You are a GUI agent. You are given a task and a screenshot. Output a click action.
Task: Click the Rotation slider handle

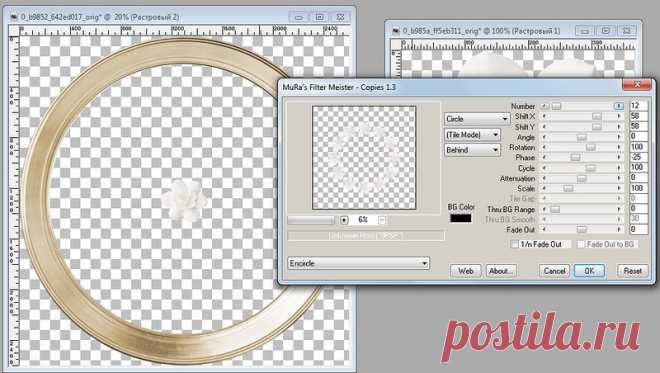tap(591, 147)
